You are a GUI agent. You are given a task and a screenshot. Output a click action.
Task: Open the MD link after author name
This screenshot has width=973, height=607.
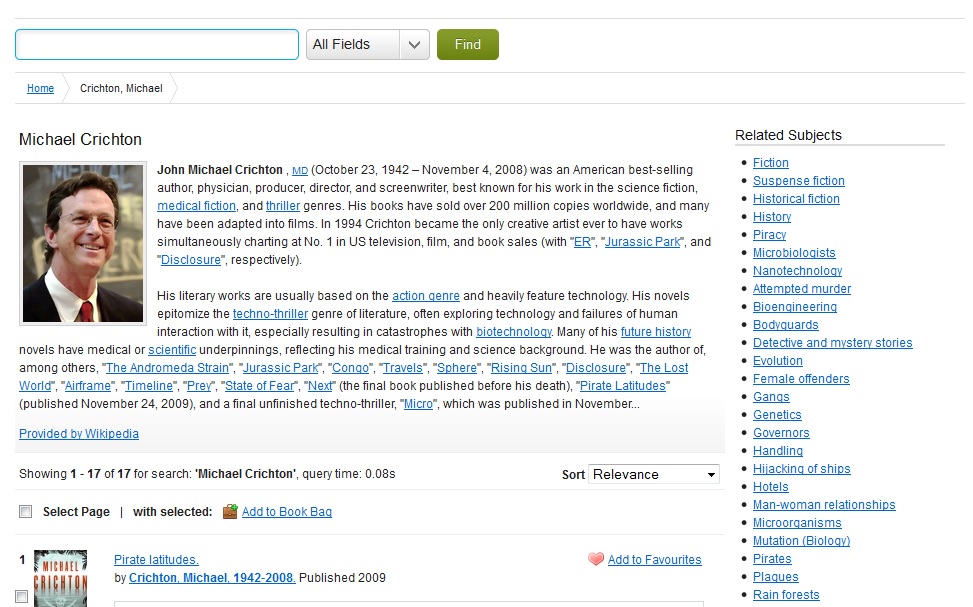tap(300, 171)
